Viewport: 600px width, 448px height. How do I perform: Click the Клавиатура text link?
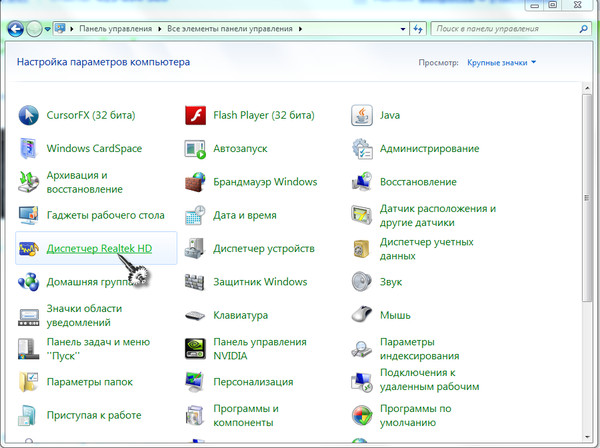tap(240, 315)
